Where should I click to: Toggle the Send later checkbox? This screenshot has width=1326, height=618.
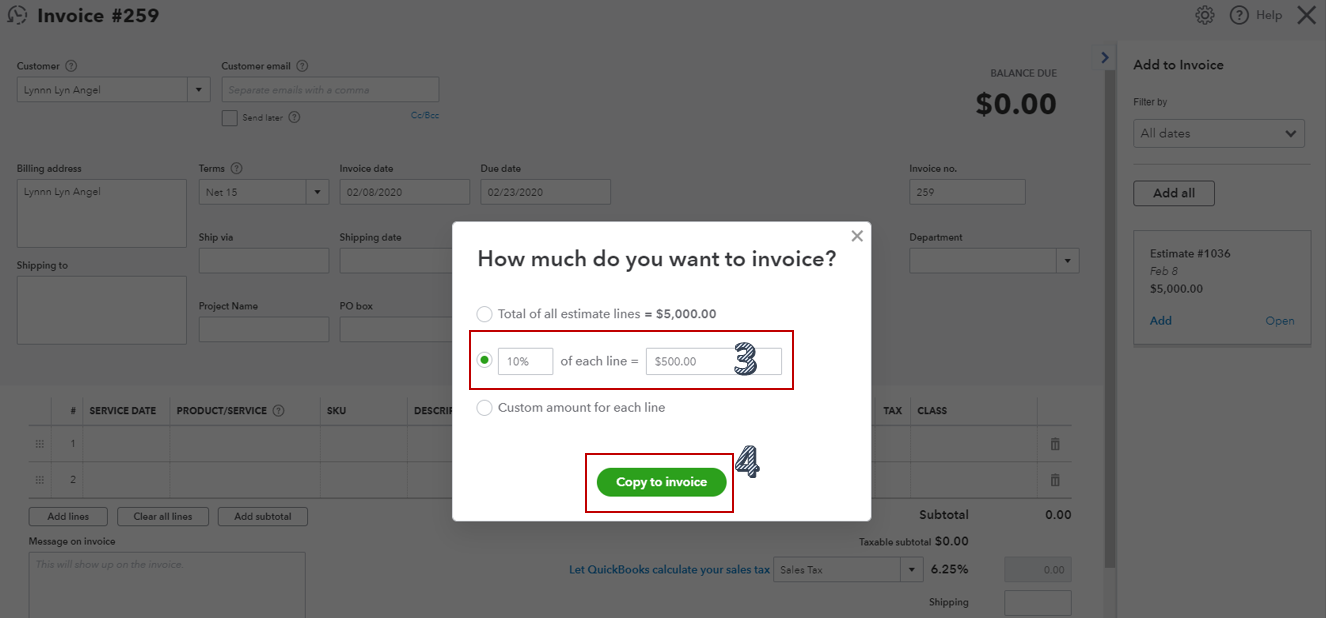pos(230,118)
